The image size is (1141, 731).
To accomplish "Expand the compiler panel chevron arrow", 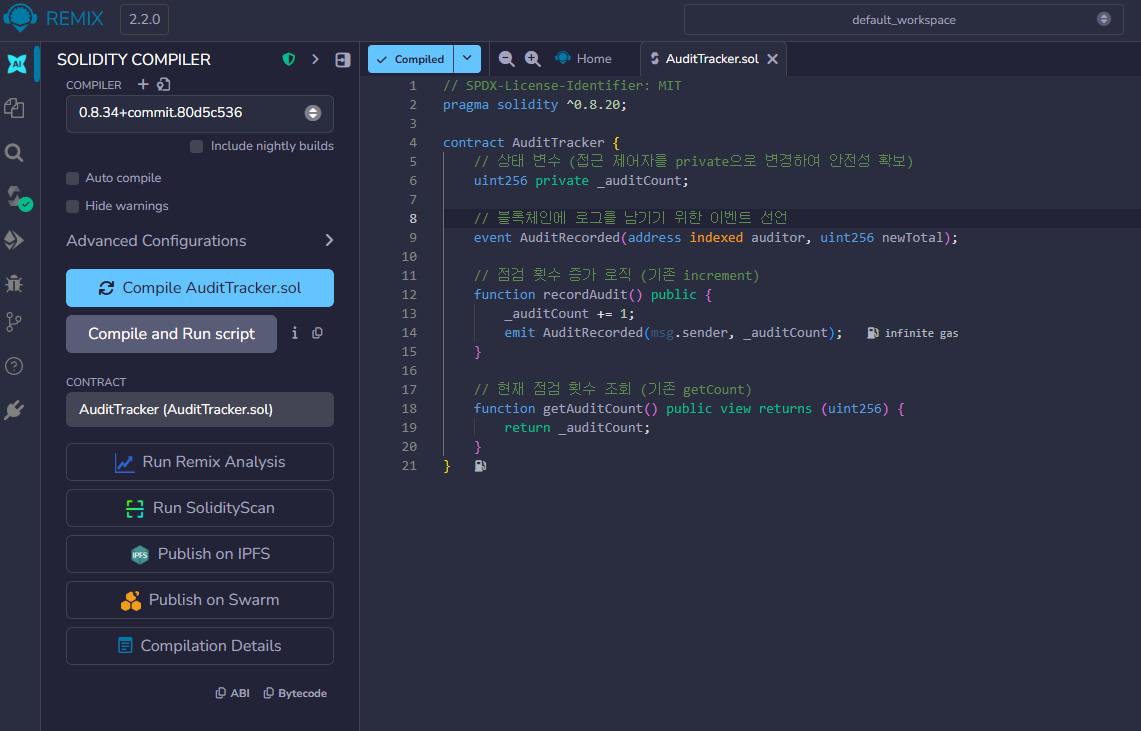I will 315,60.
